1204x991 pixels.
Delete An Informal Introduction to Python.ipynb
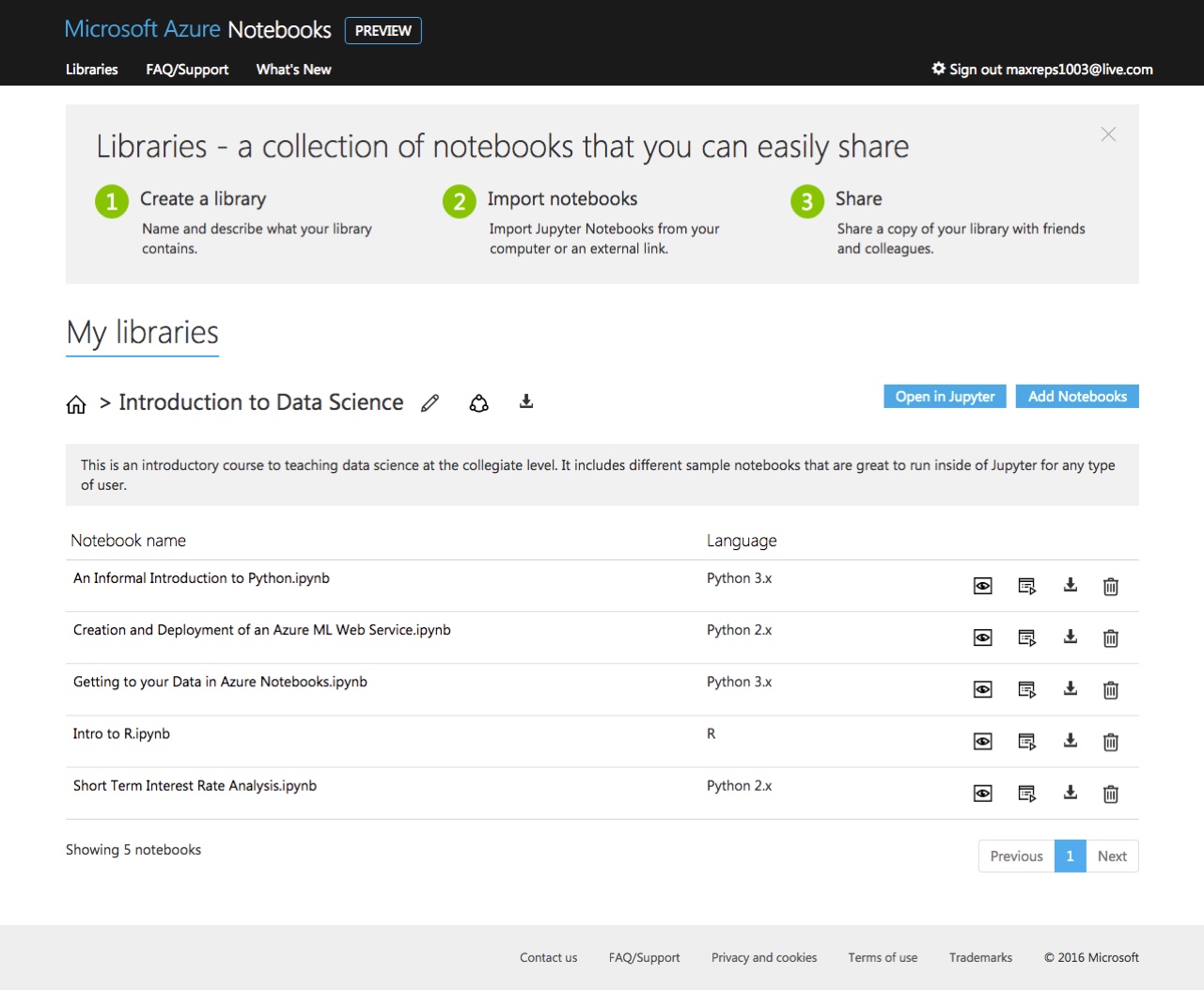click(1111, 587)
